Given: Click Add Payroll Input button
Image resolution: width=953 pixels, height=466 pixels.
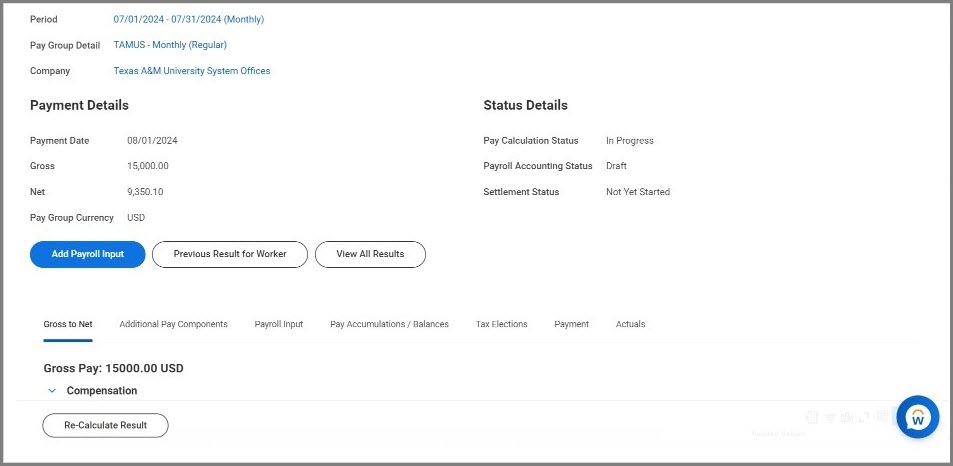Looking at the screenshot, I should [x=88, y=254].
